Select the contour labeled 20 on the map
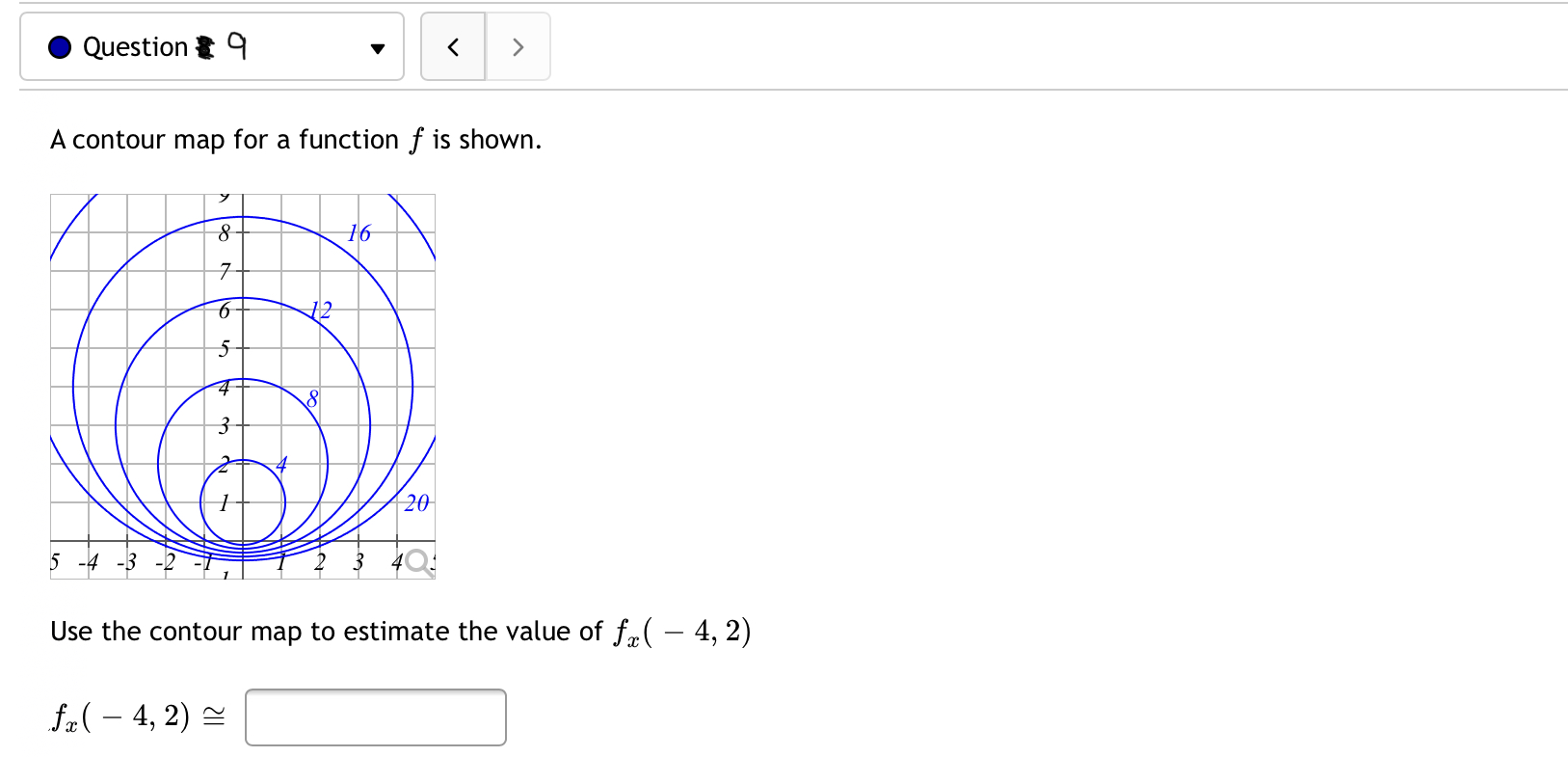Image resolution: width=1568 pixels, height=757 pixels. click(x=416, y=503)
